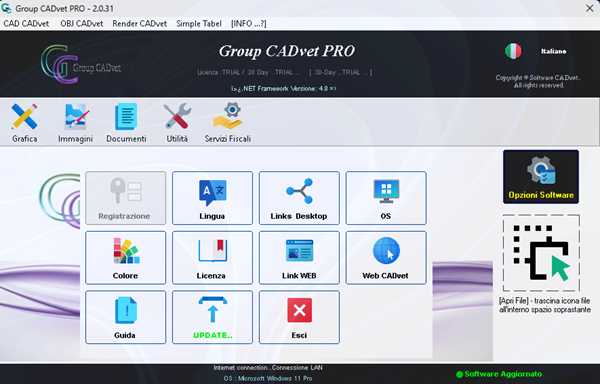Open the Utilità wrench icon
Image resolution: width=600 pixels, height=384 pixels.
coord(177,122)
